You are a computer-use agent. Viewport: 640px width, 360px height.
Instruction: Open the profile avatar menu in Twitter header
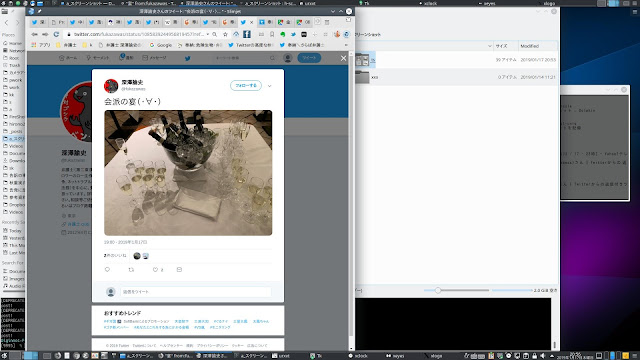(288, 58)
